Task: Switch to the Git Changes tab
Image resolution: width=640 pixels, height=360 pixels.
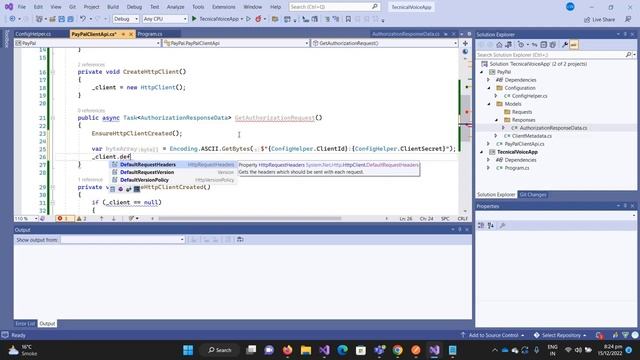Action: [533, 195]
